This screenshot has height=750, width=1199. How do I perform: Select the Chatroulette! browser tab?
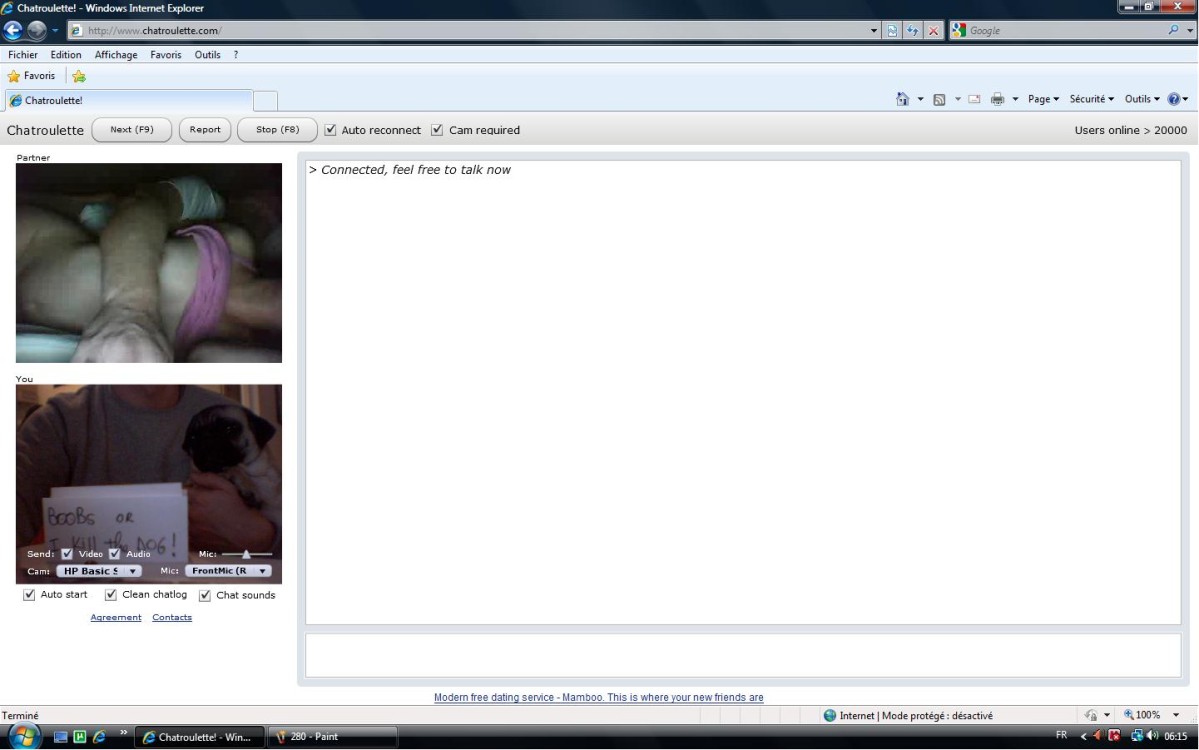tap(128, 100)
